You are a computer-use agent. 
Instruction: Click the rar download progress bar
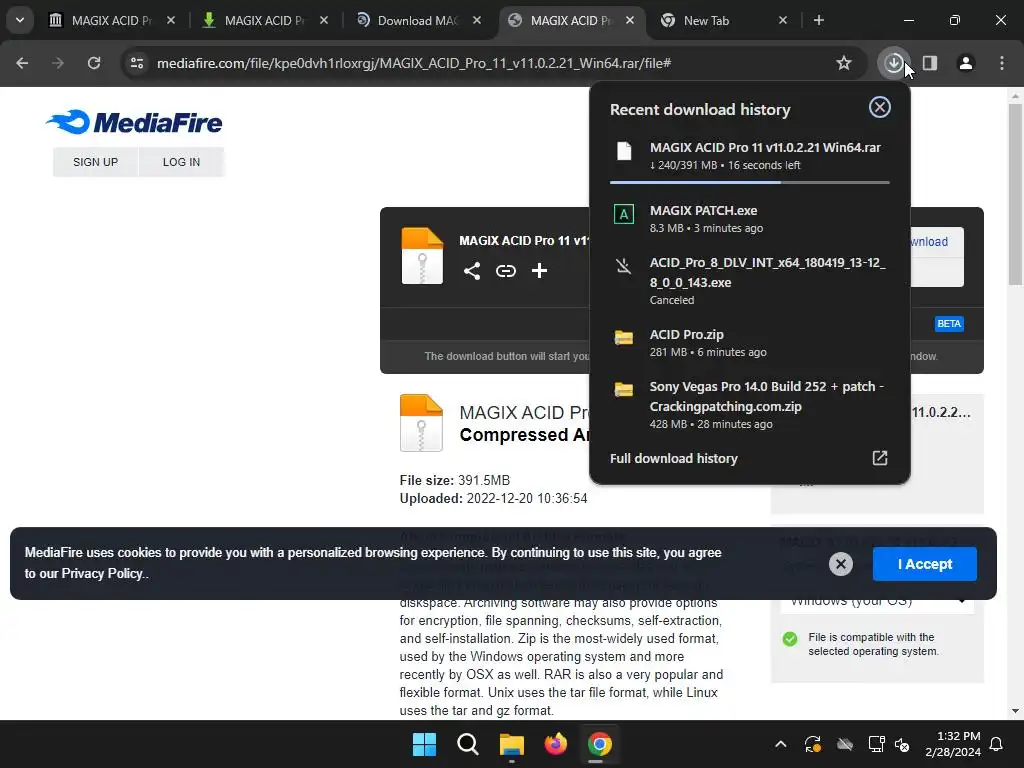pos(750,182)
